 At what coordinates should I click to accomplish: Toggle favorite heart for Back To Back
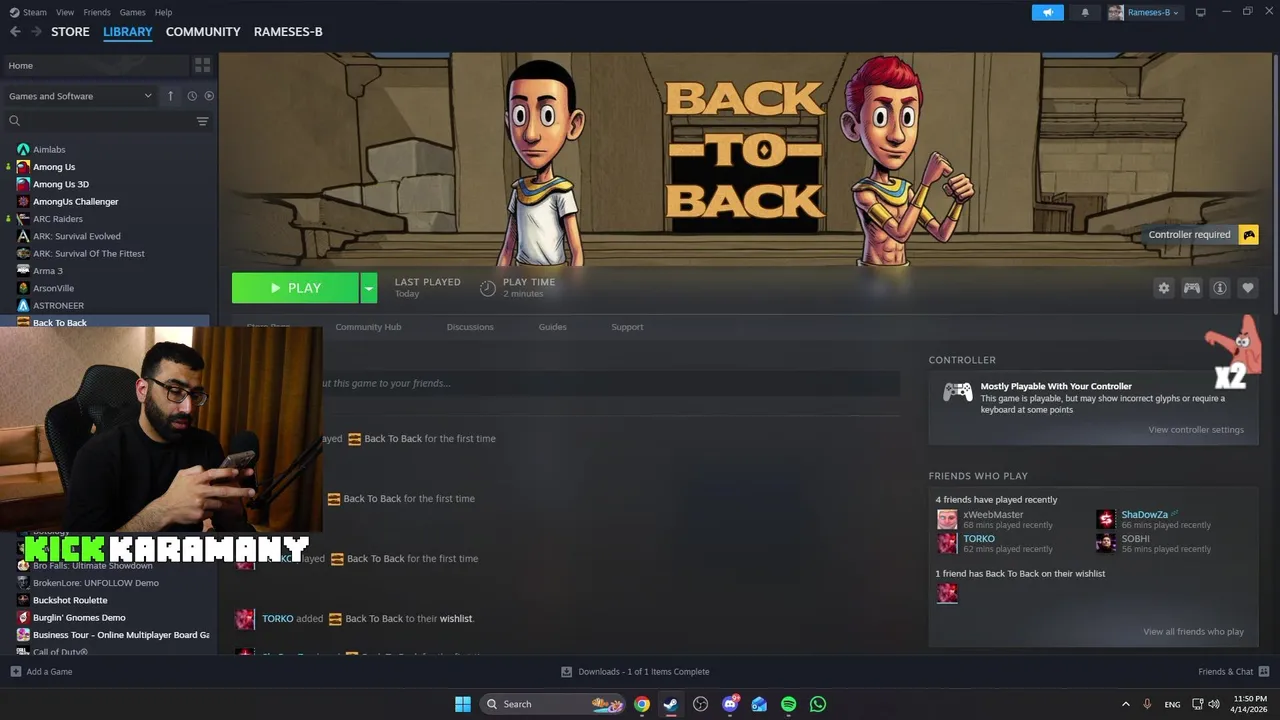click(x=1248, y=288)
